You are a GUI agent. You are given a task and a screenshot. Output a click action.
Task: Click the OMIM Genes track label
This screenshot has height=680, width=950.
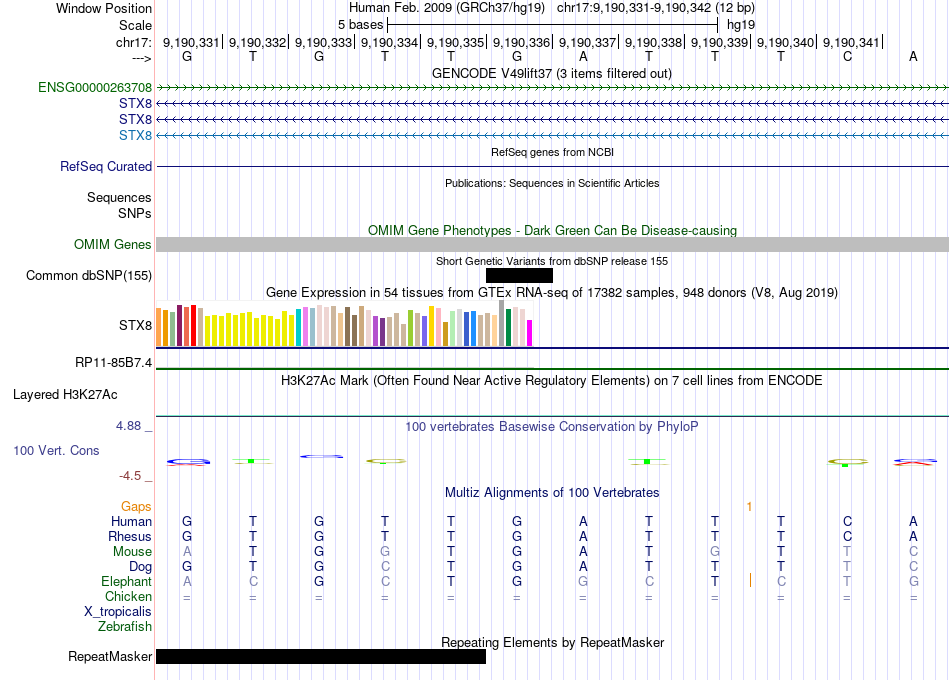(x=113, y=244)
